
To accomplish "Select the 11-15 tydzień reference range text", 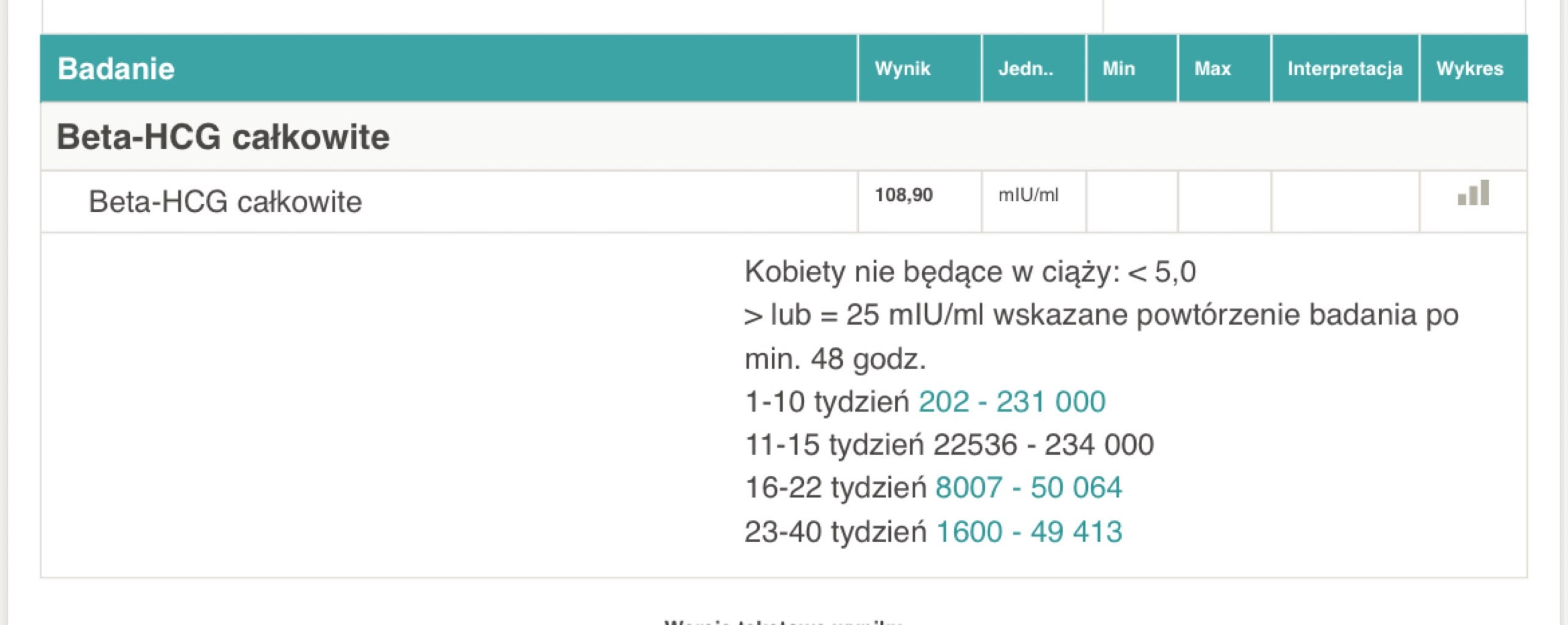I will tap(949, 444).
